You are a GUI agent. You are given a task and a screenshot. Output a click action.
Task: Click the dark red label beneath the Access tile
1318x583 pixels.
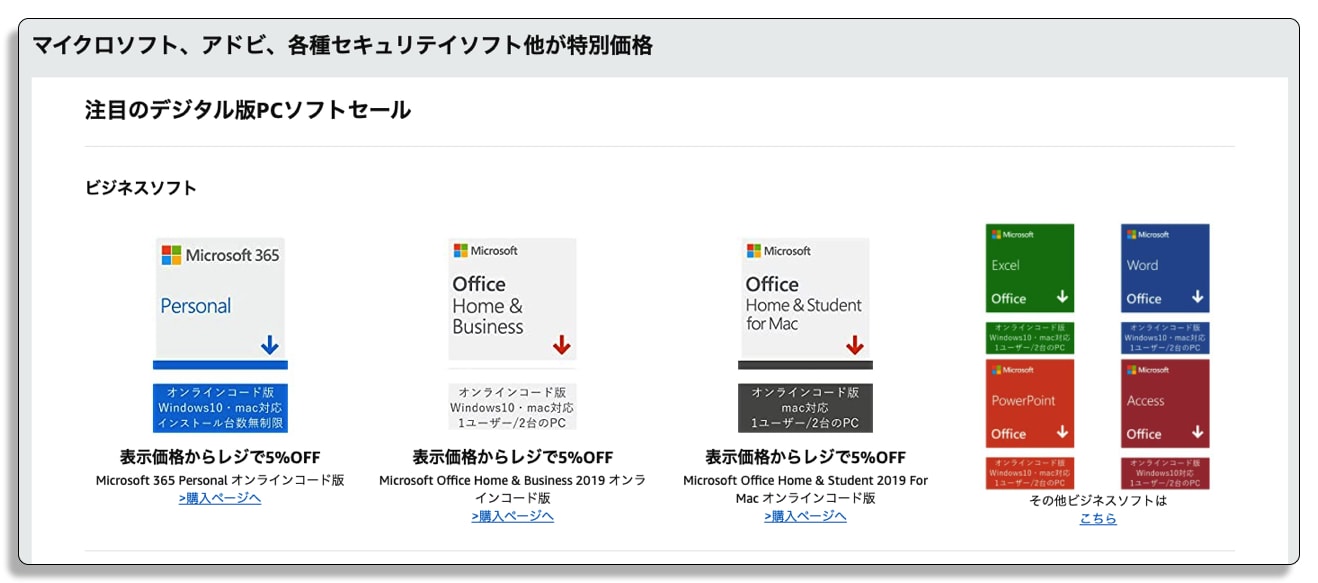pos(1165,473)
